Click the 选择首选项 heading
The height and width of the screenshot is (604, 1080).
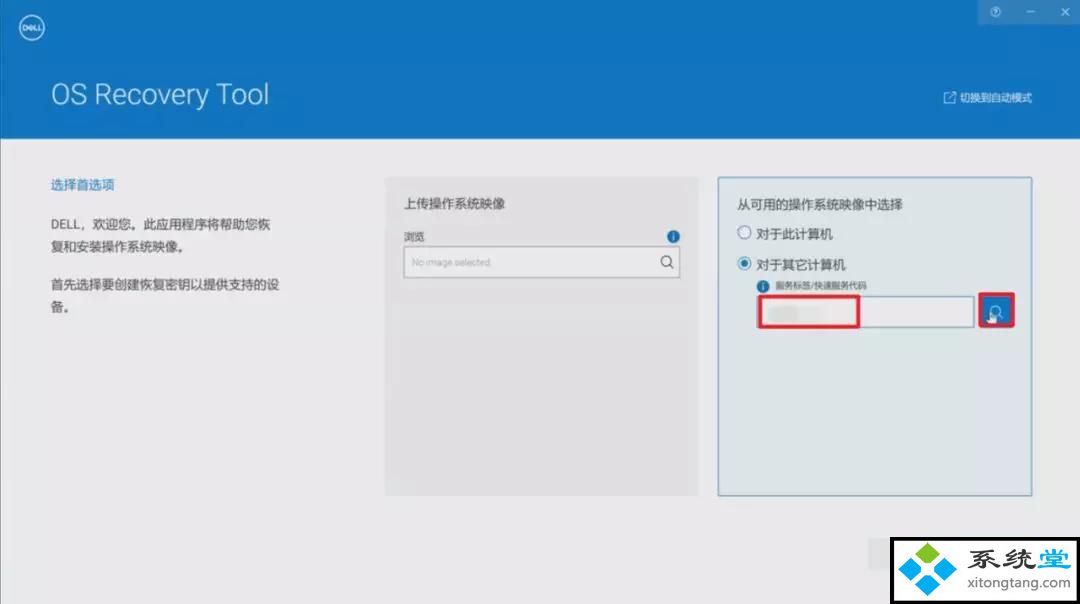(83, 185)
